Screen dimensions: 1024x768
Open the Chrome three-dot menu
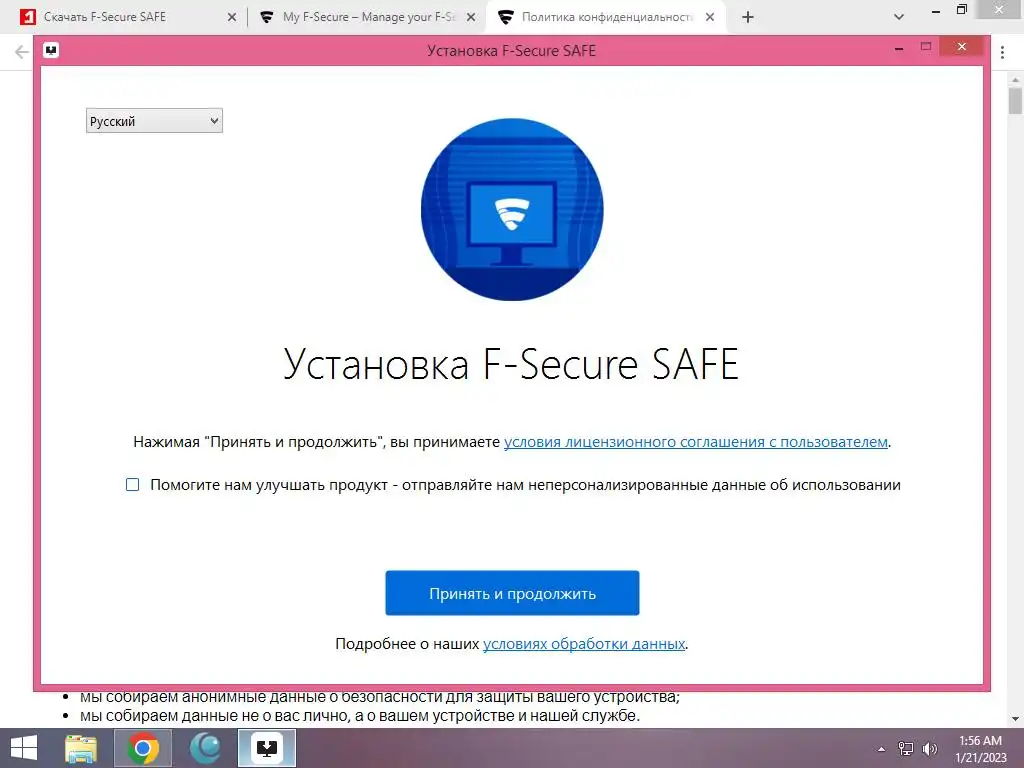[x=1002, y=52]
